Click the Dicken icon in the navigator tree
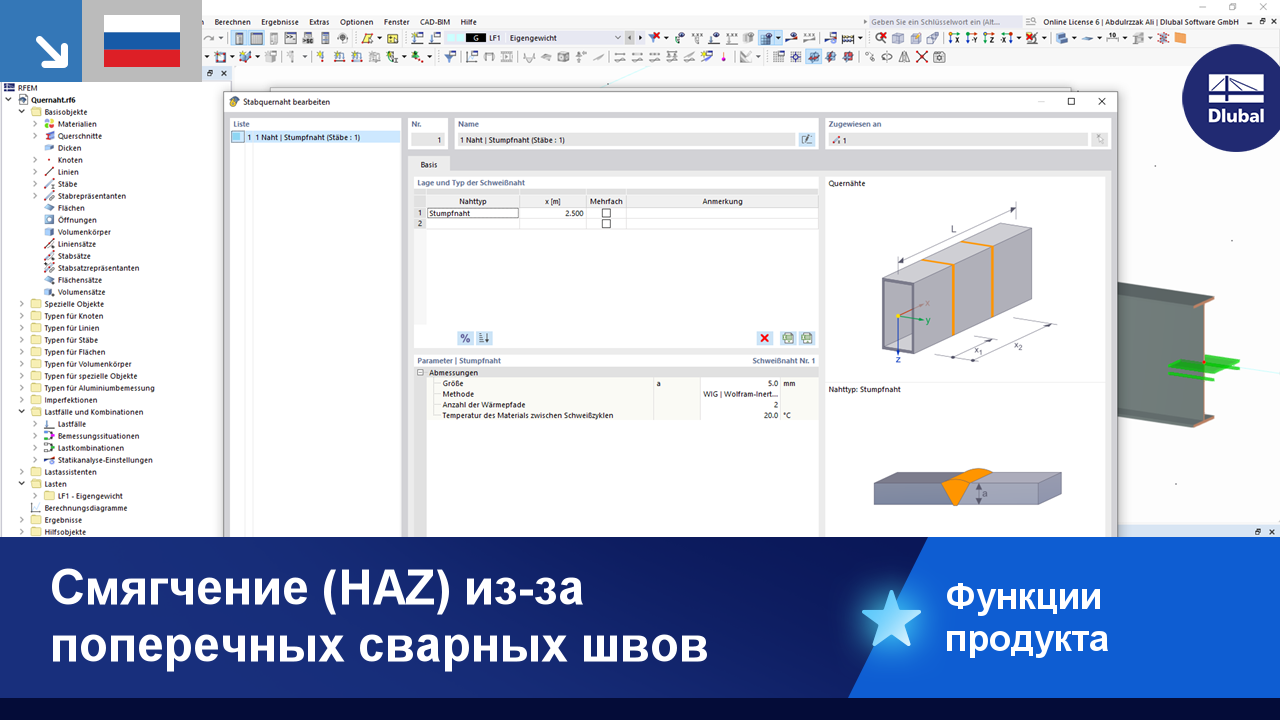The height and width of the screenshot is (720, 1280). click(49, 148)
